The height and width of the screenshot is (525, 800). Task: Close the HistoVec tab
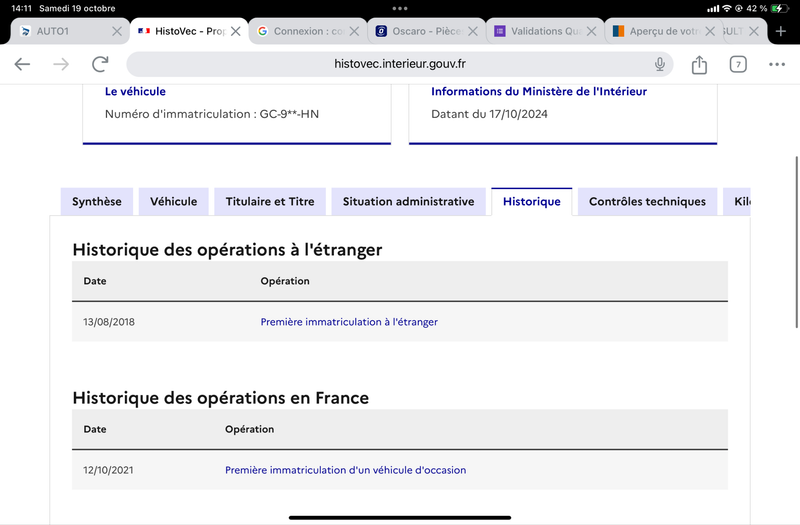coord(235,31)
